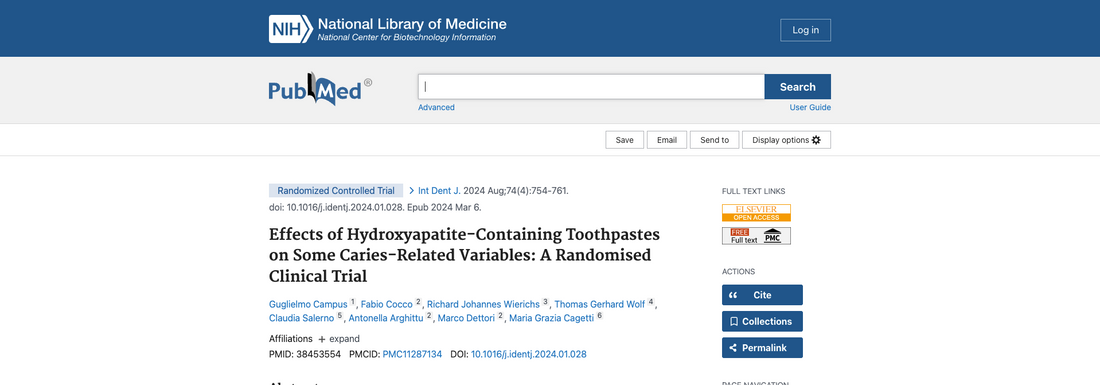Viewport: 1100px width, 385px height.
Task: Open author Claudia Salerno link
Action: (x=301, y=318)
